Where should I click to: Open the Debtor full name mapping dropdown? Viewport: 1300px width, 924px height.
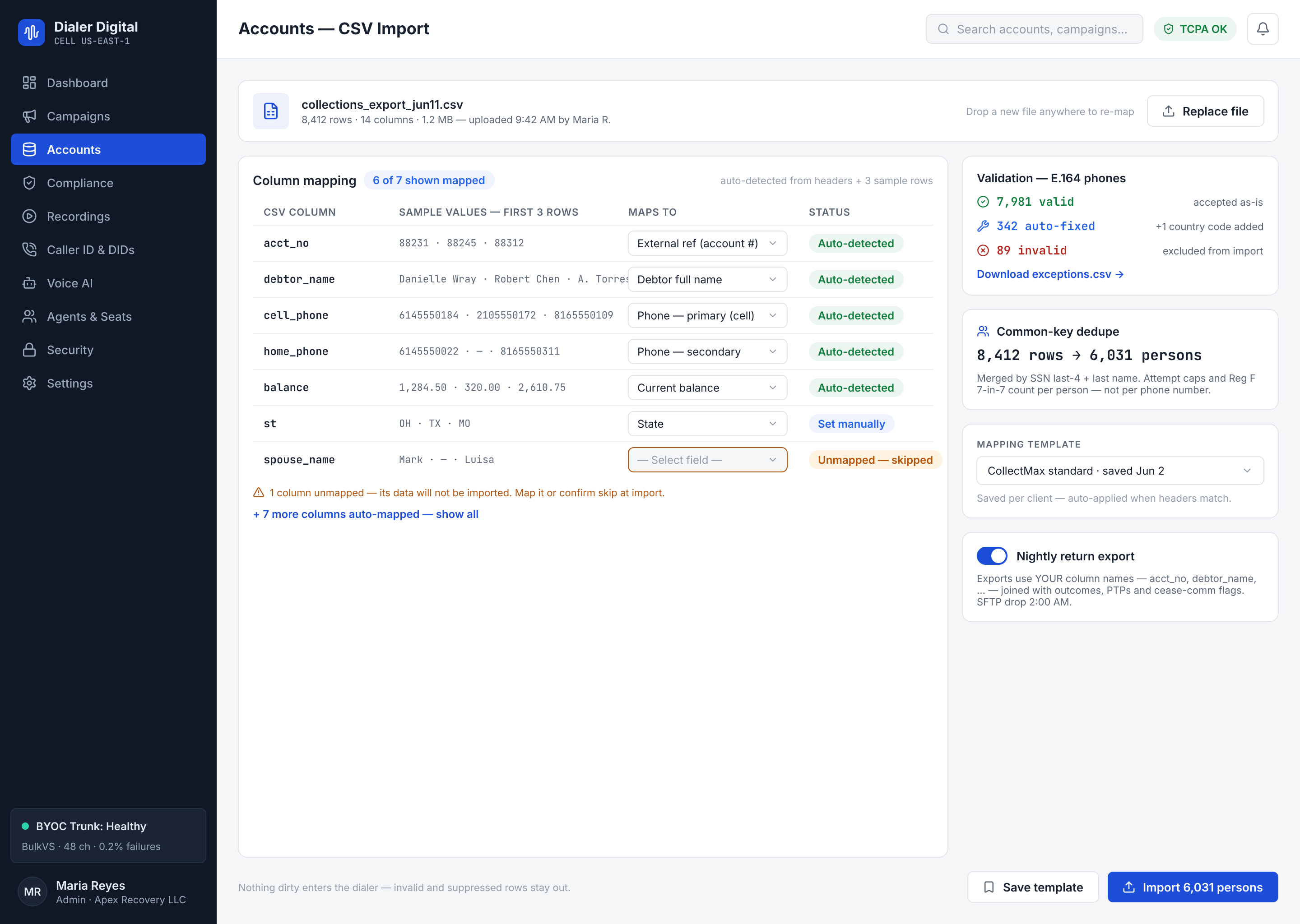707,279
